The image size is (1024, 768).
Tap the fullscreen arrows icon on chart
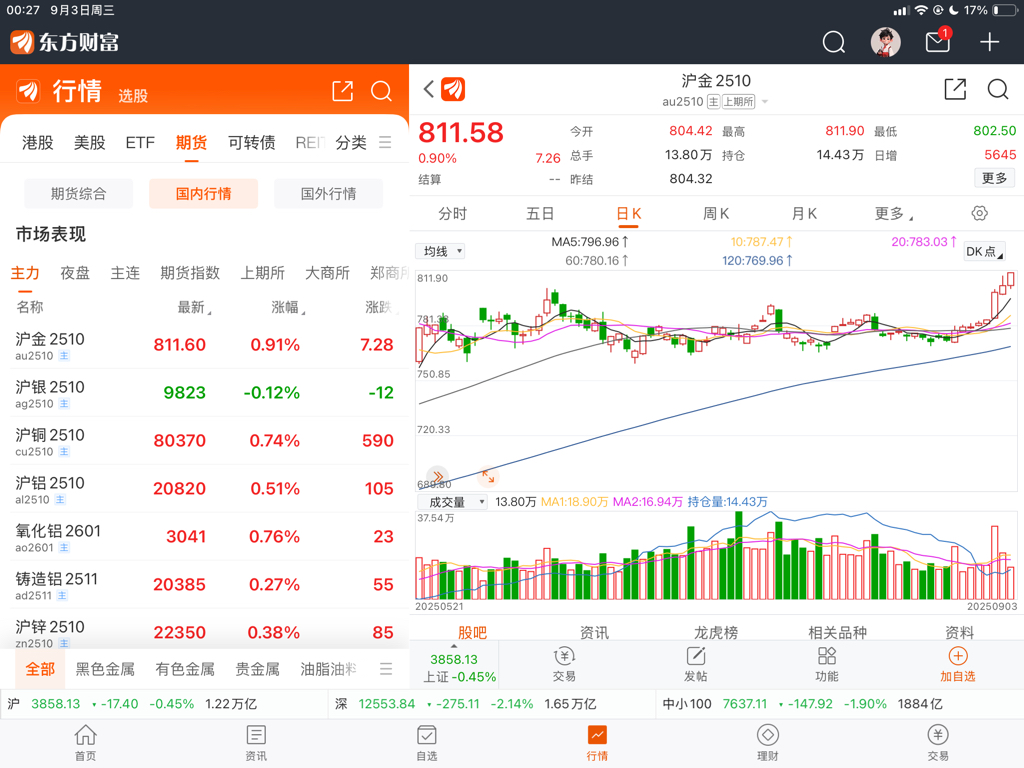click(x=488, y=476)
